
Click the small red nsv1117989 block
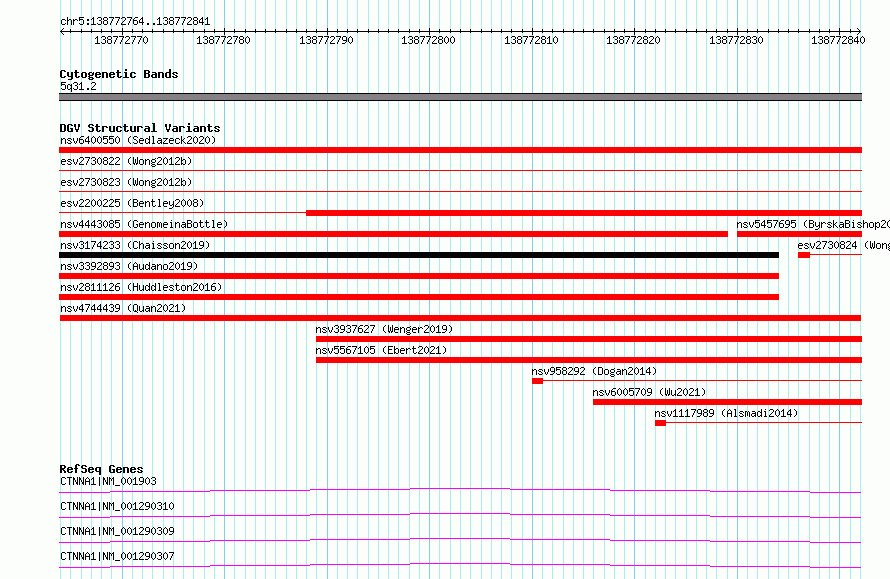660,423
